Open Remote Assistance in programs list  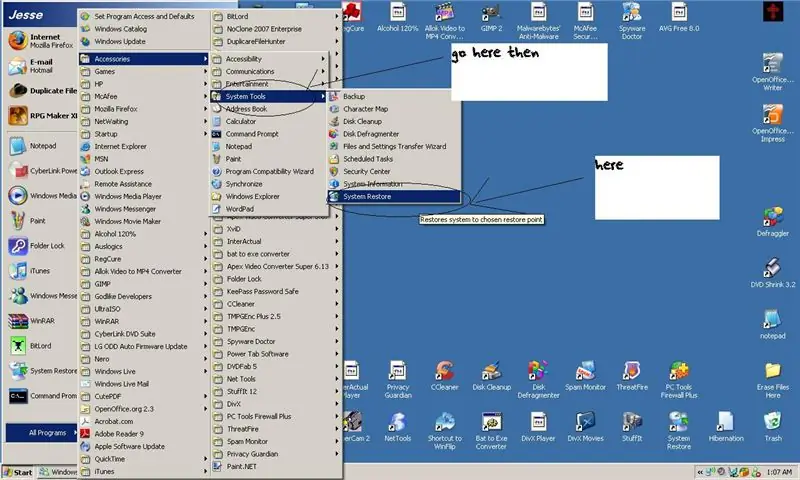[x=144, y=184]
